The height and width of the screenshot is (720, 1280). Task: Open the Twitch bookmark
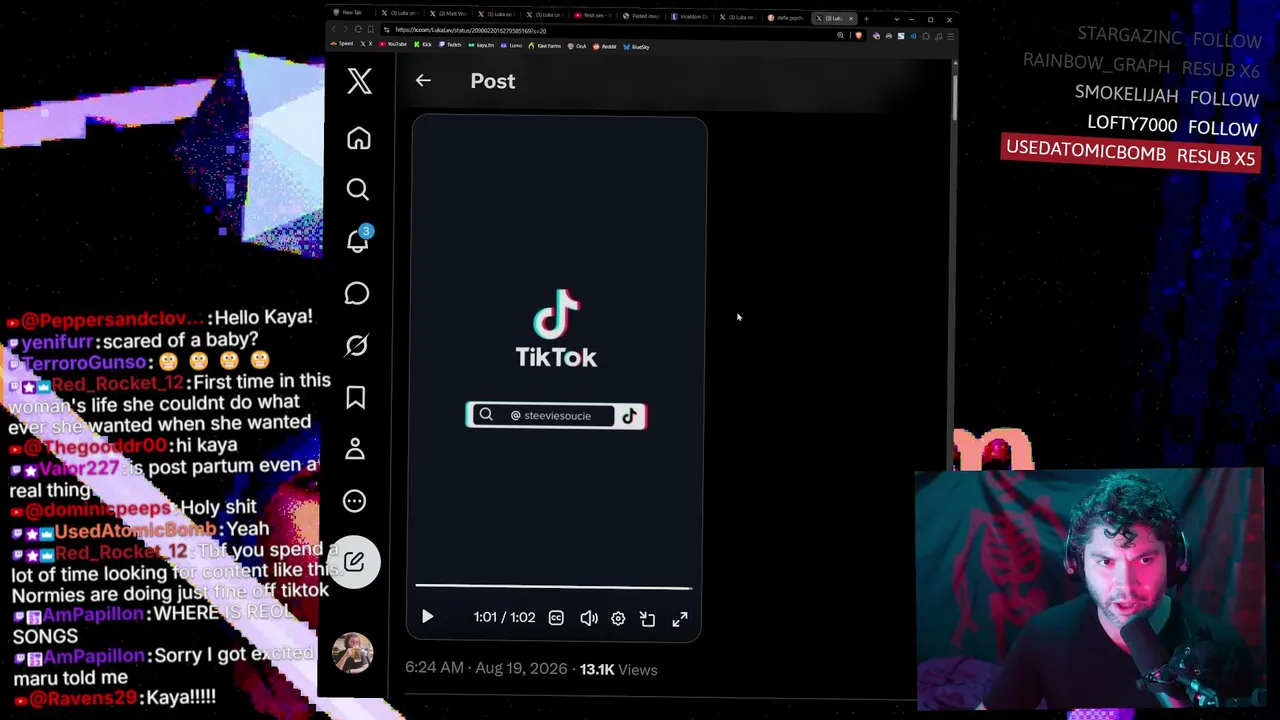[x=451, y=45]
